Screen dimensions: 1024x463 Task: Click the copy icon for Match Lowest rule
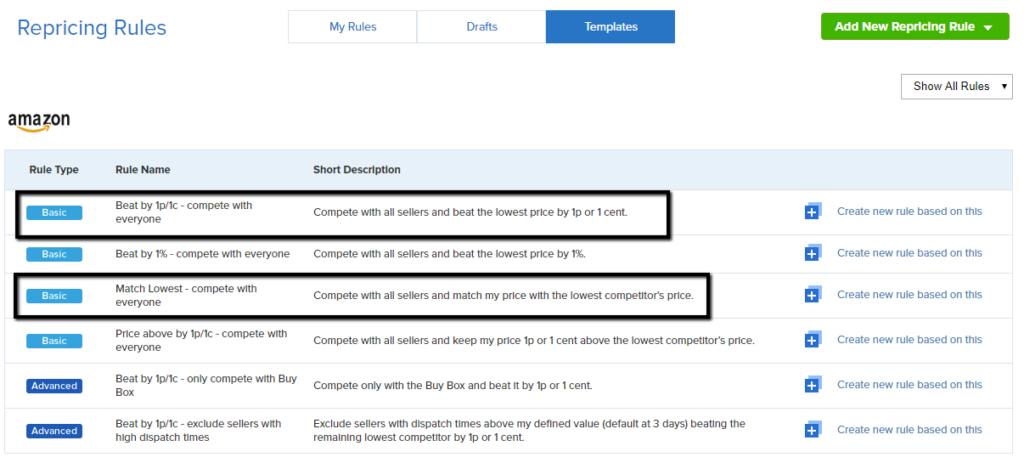pos(813,295)
